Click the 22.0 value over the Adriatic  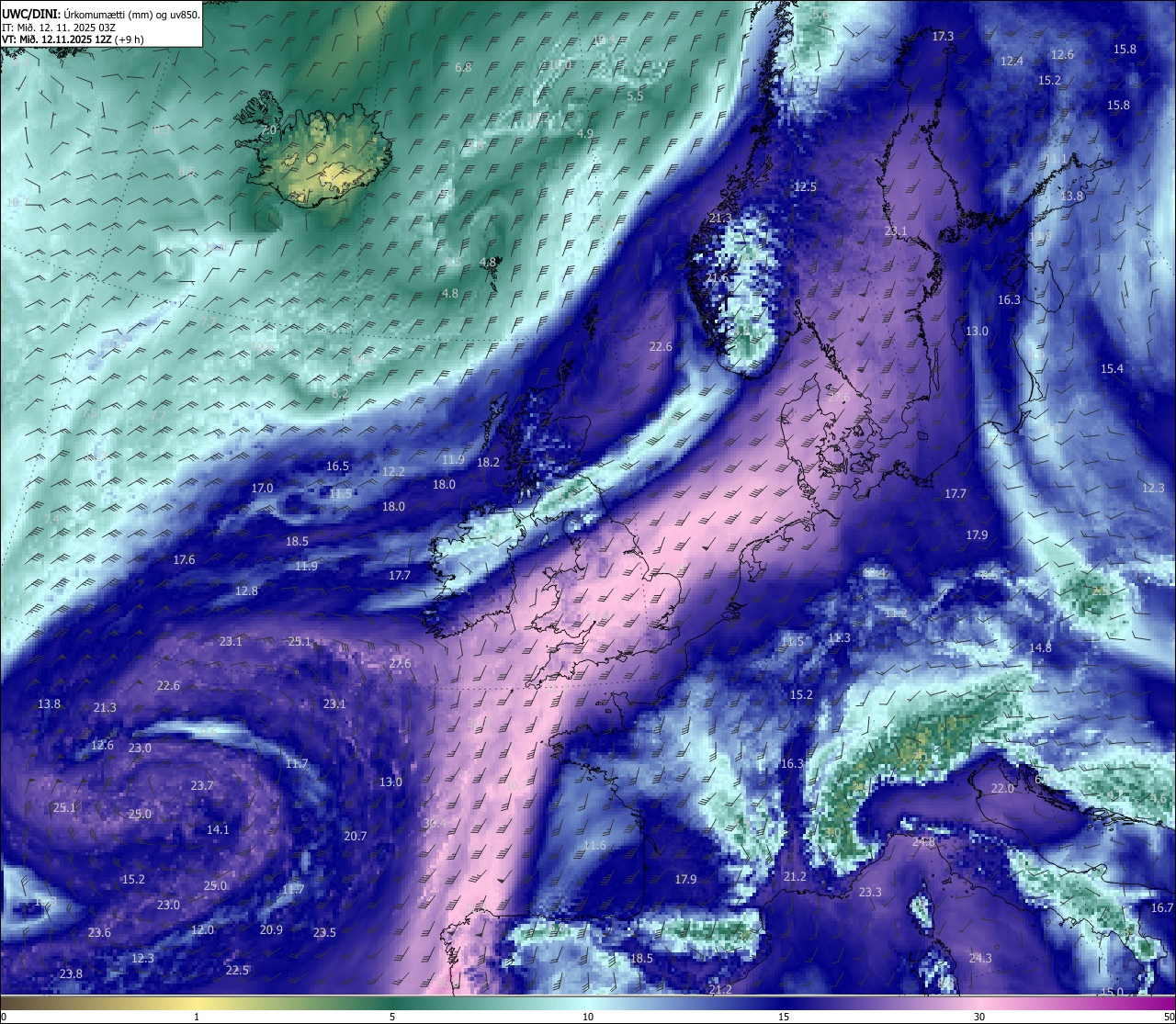click(1002, 788)
